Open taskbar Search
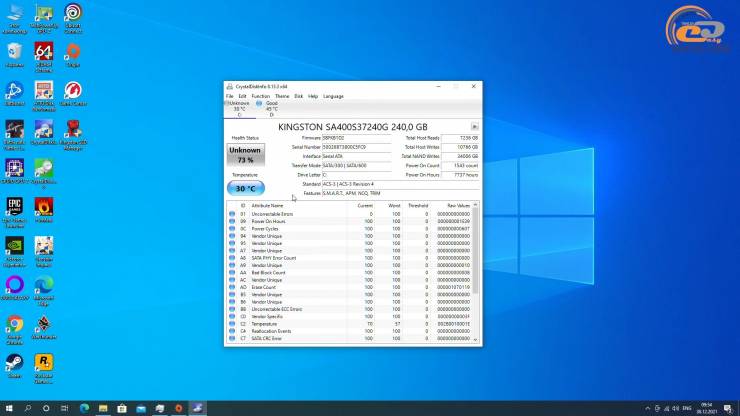Viewport: 740px width, 416px height. [27, 408]
